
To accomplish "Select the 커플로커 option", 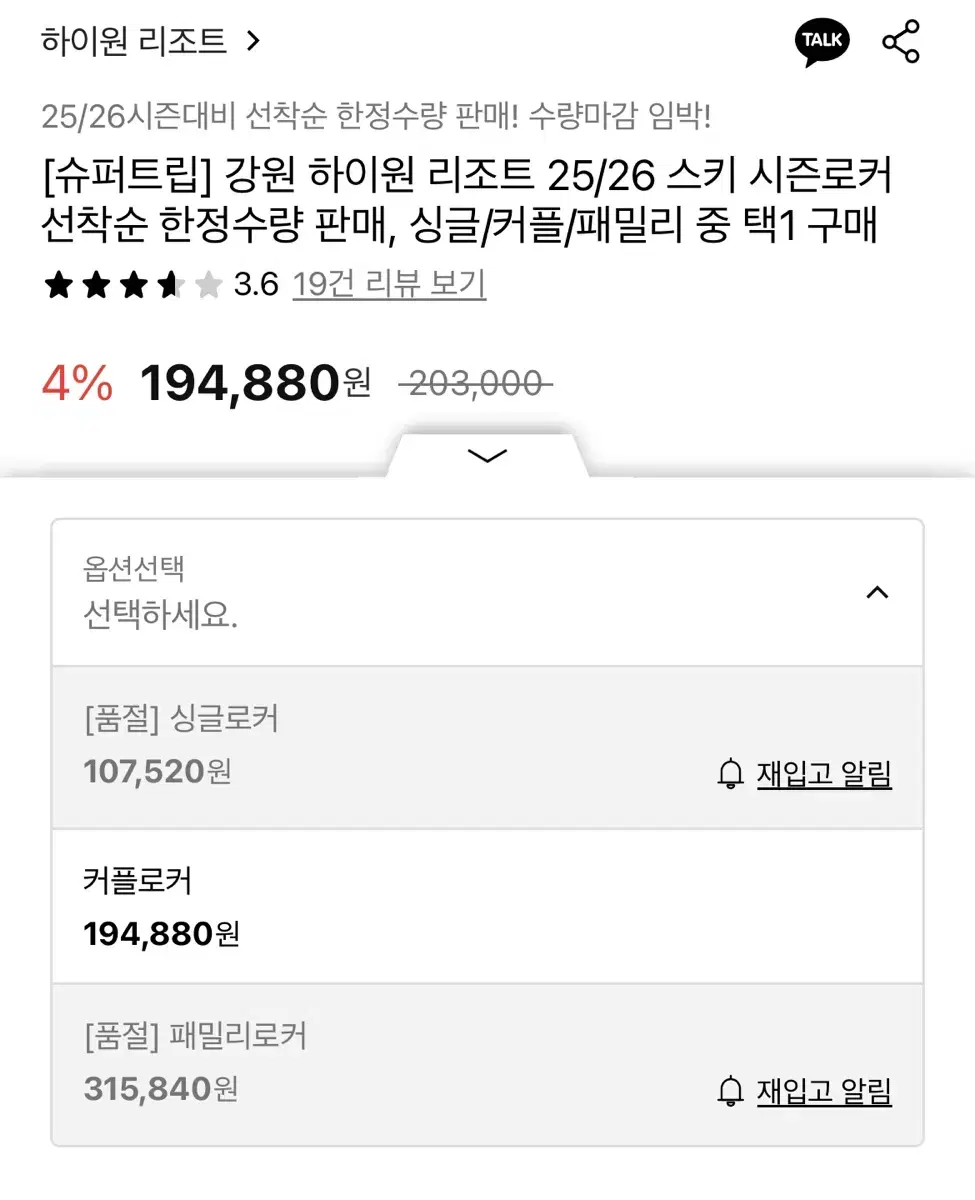I will coord(487,906).
